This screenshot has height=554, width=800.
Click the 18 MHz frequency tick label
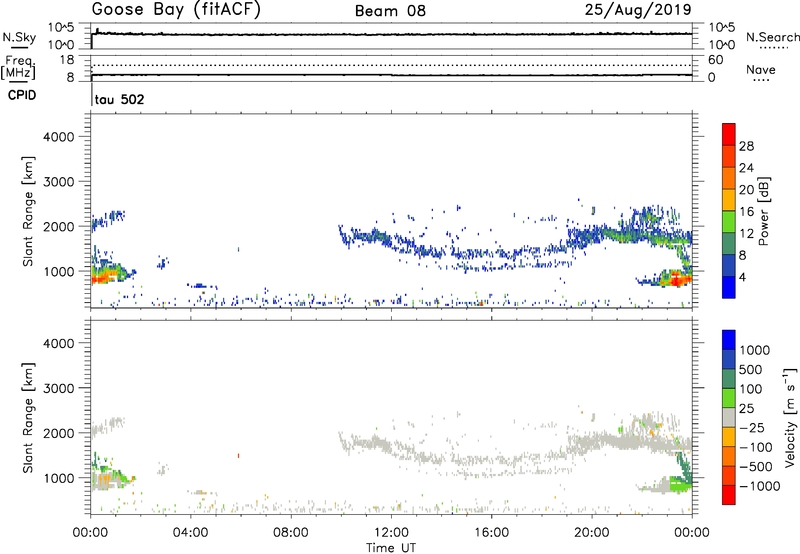click(x=66, y=60)
